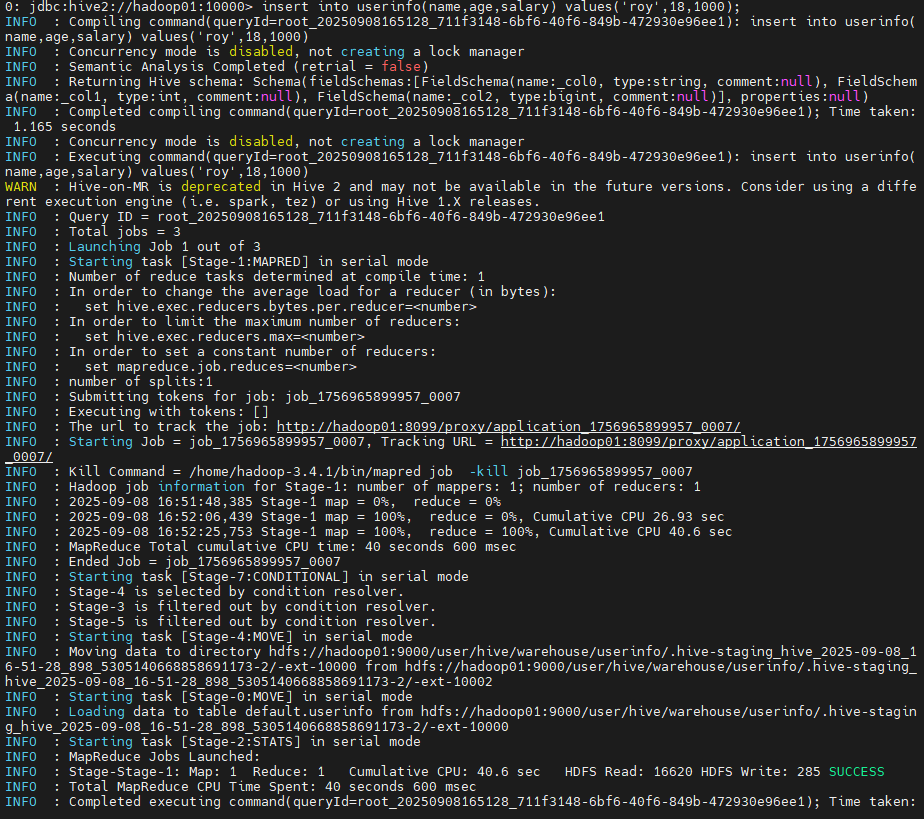Select 'Starting task [Stage-7:CONDITIONAL]' line
The width and height of the screenshot is (924, 819).
click(269, 577)
